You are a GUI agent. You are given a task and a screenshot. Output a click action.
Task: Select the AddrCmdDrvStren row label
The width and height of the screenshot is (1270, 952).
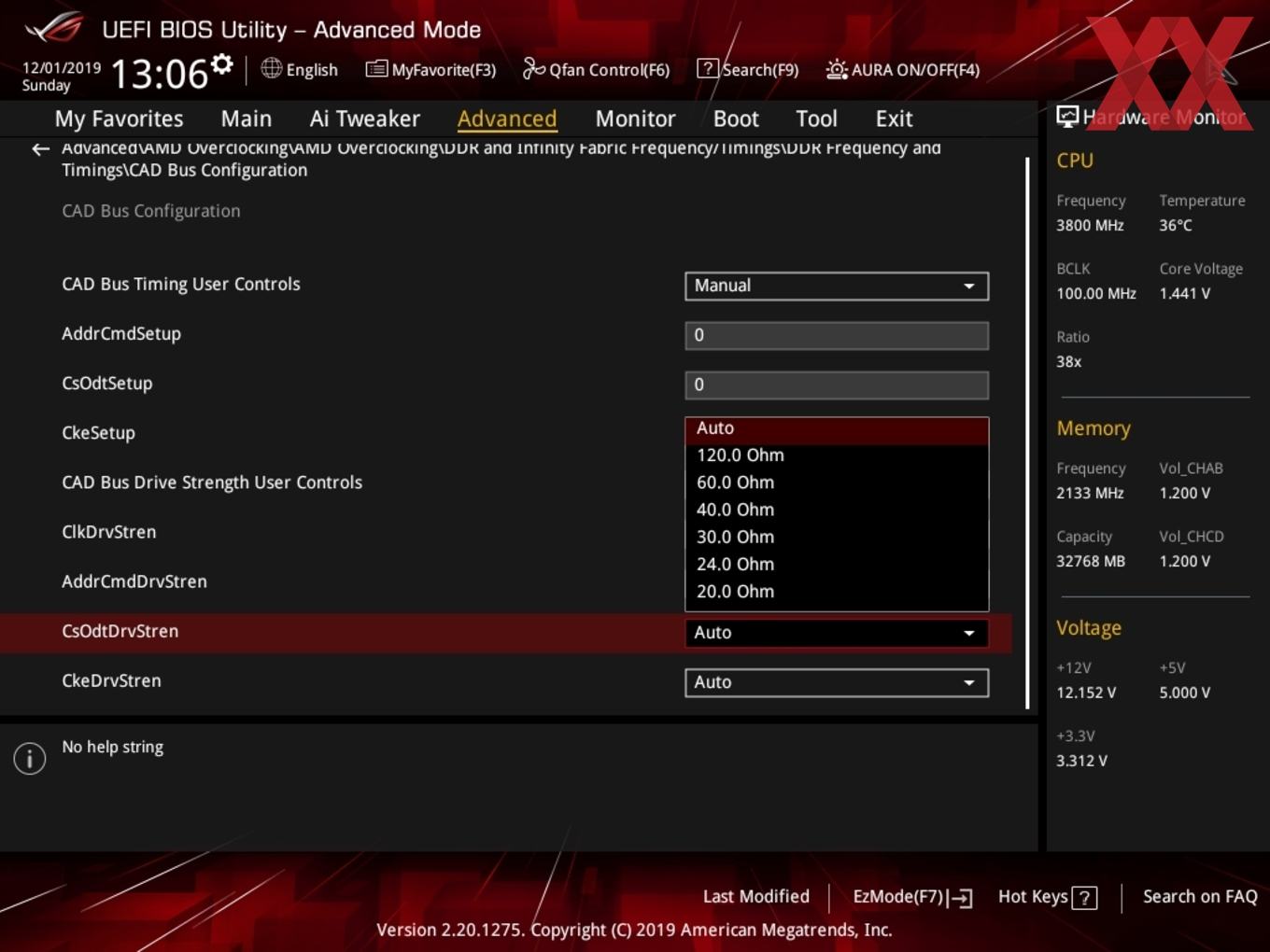pos(134,581)
